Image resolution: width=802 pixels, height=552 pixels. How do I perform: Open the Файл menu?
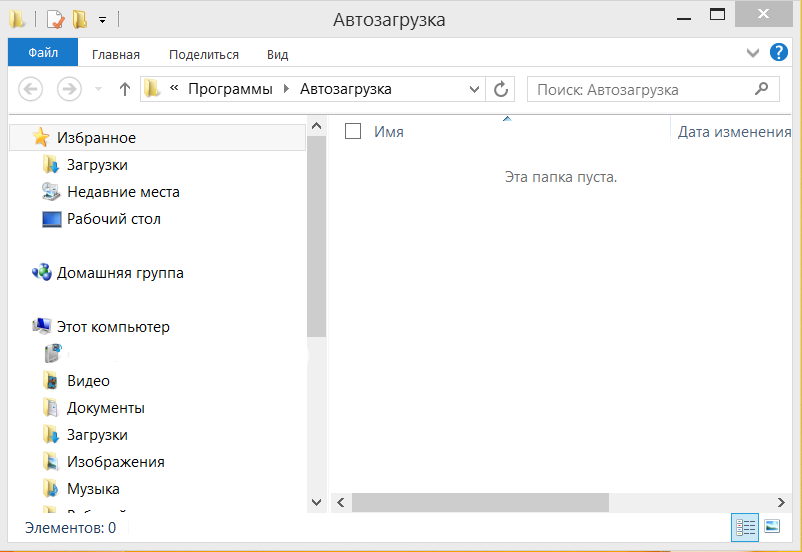(x=43, y=52)
